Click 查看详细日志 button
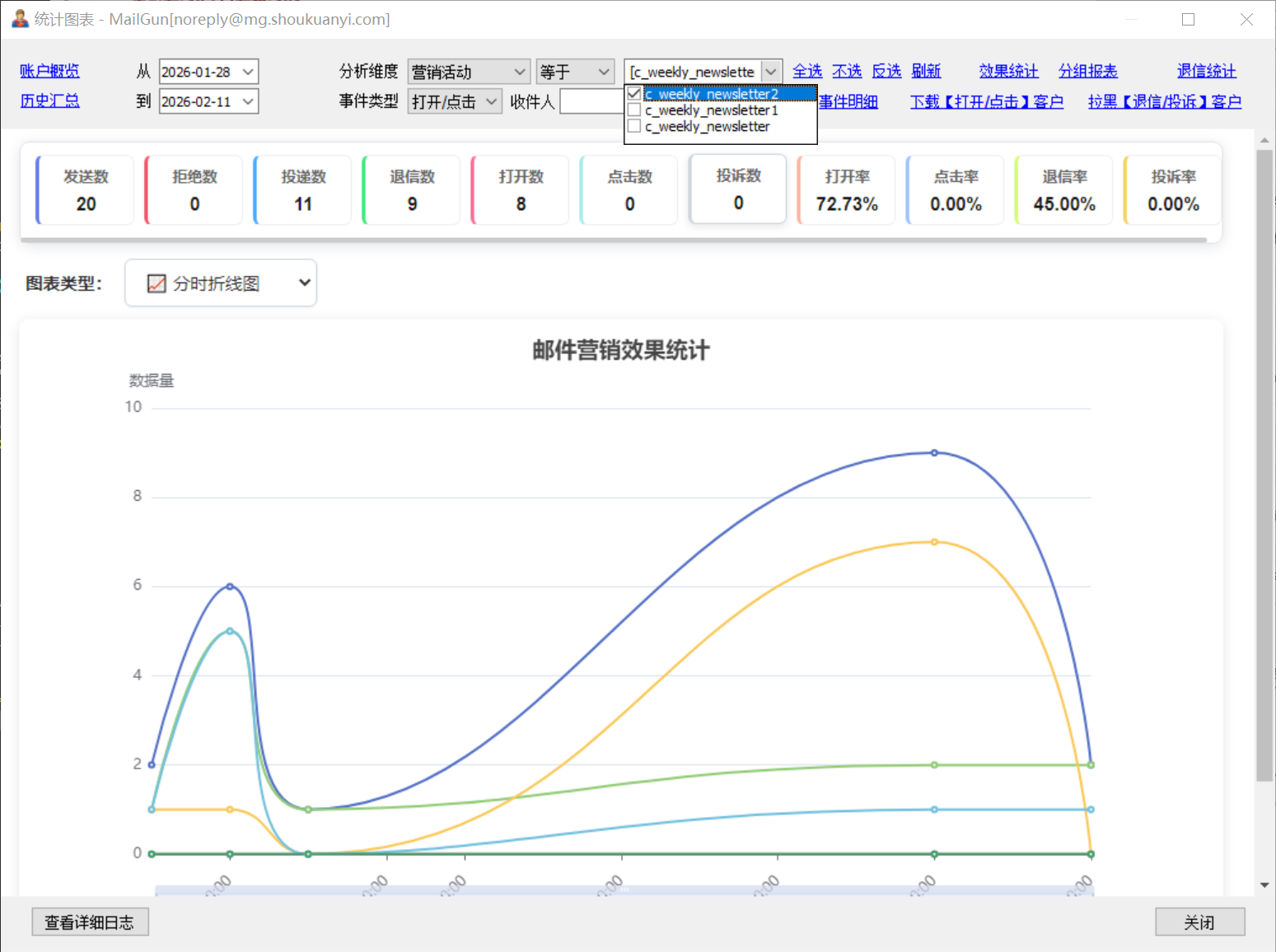This screenshot has width=1276, height=952. pos(90,922)
